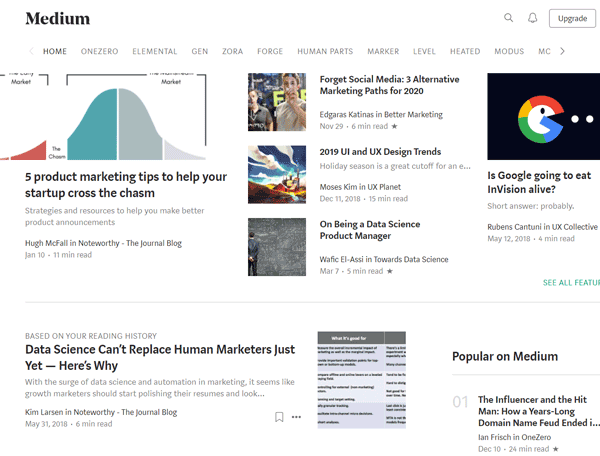
Task: Open search with the magnifier icon
Action: point(508,18)
